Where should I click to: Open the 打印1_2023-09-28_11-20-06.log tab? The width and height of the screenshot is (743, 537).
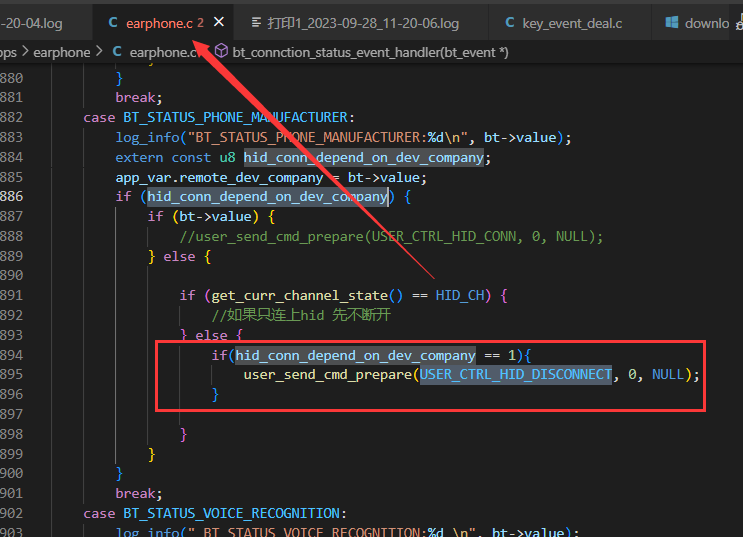pyautogui.click(x=363, y=23)
